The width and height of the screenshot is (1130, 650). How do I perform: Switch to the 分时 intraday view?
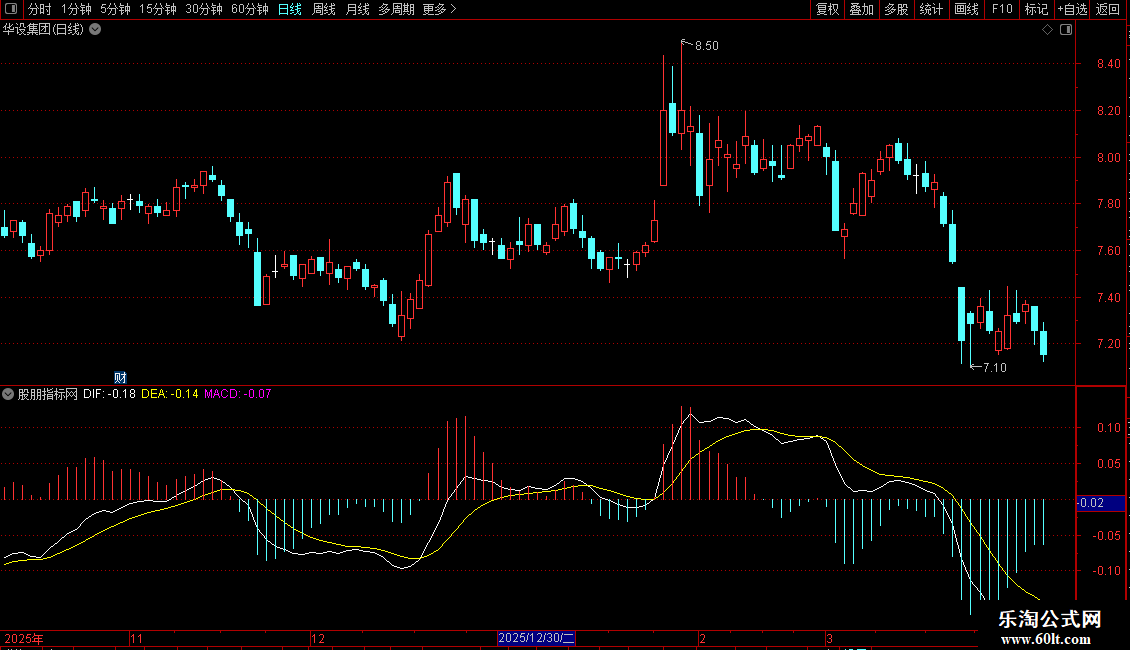40,9
